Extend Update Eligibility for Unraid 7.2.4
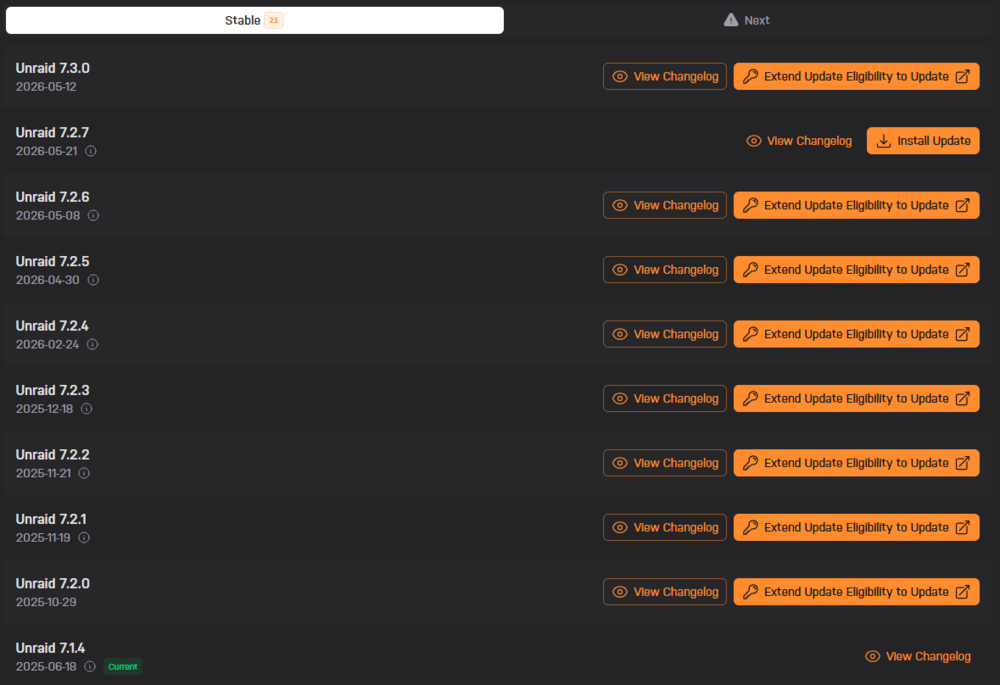This screenshot has width=1000, height=685. coord(857,334)
